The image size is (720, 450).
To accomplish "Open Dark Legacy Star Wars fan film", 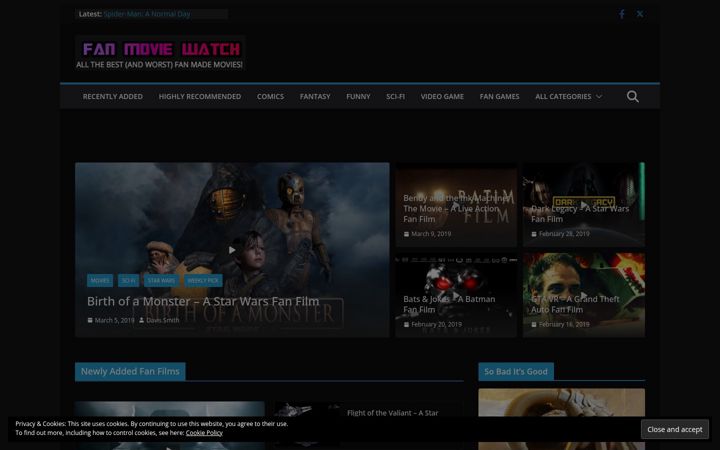I will tap(580, 214).
